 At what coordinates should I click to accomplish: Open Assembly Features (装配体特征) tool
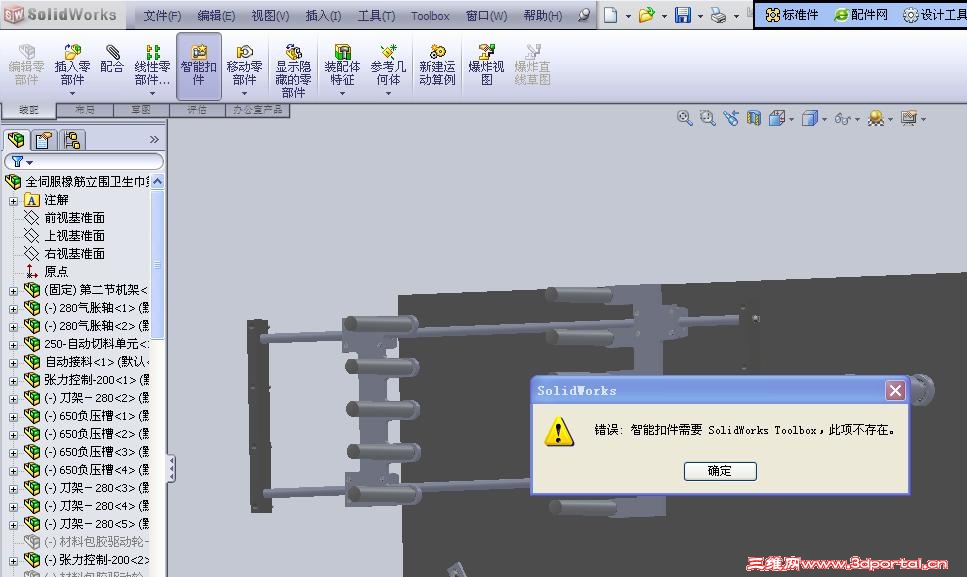click(342, 65)
